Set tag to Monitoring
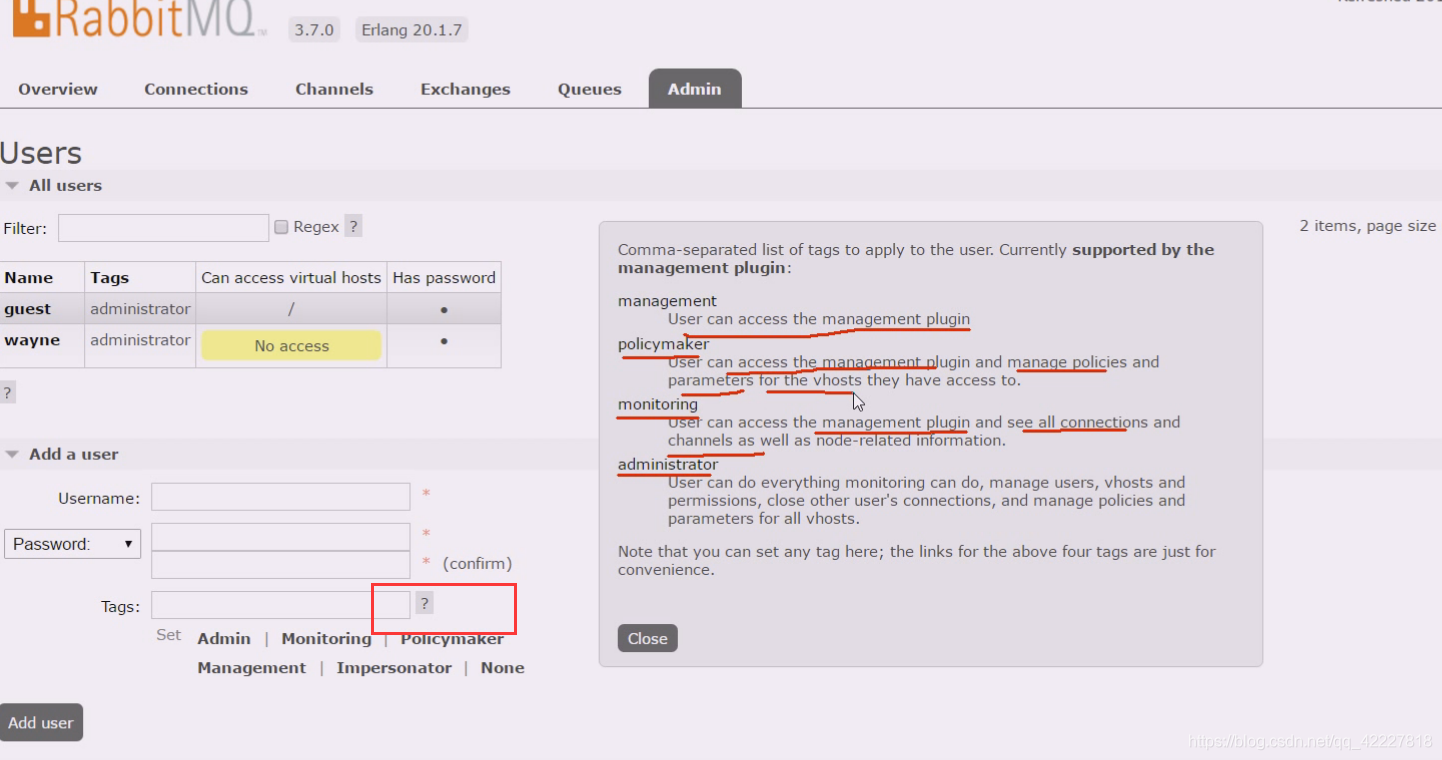The image size is (1442, 760). pos(326,639)
